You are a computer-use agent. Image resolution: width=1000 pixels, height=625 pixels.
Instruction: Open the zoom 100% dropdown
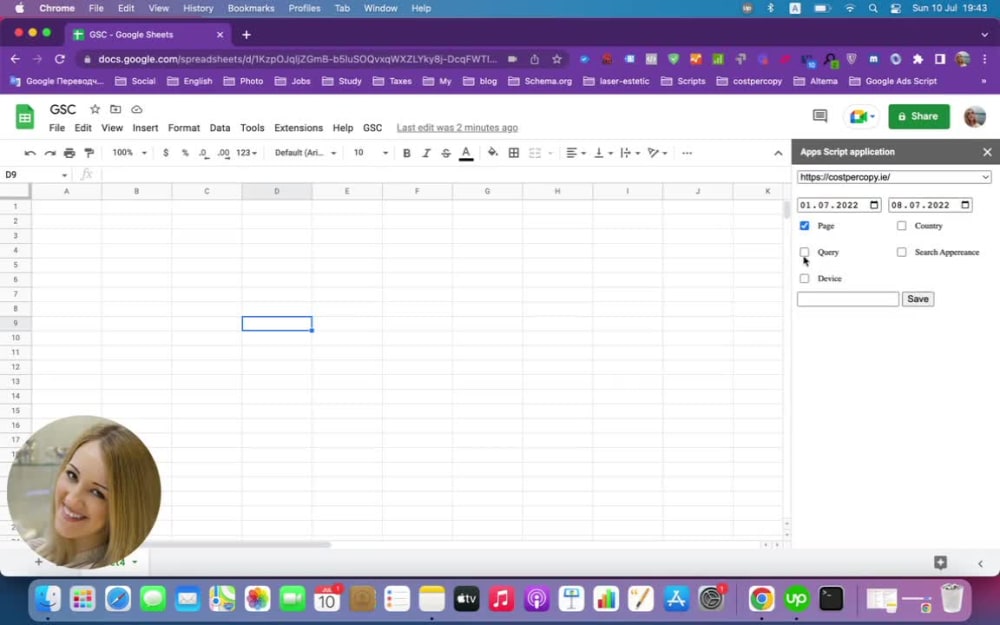(129, 153)
